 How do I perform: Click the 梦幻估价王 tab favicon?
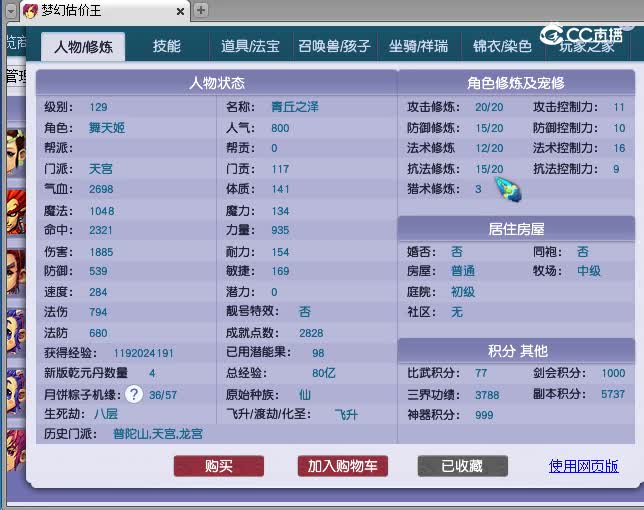30,11
